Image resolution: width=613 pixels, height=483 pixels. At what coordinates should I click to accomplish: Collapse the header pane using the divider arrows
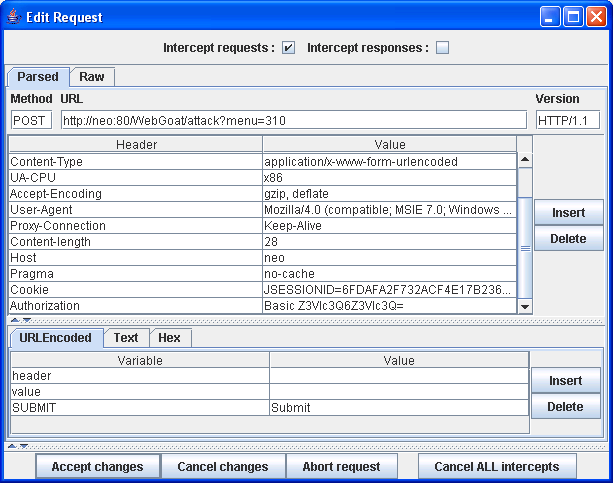click(14, 321)
